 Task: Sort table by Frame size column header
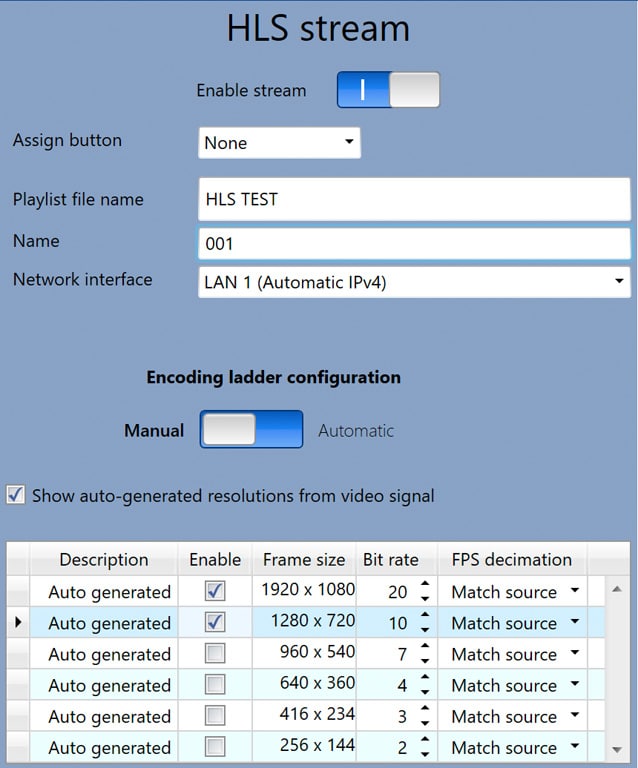click(304, 559)
